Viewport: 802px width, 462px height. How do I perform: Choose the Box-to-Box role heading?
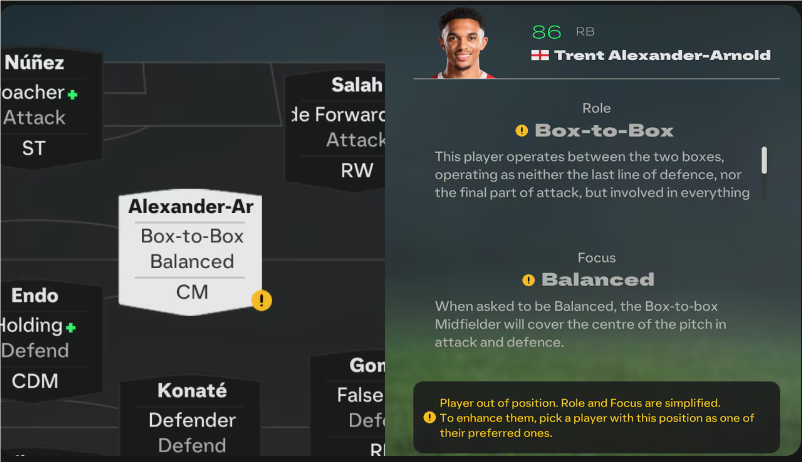604,131
